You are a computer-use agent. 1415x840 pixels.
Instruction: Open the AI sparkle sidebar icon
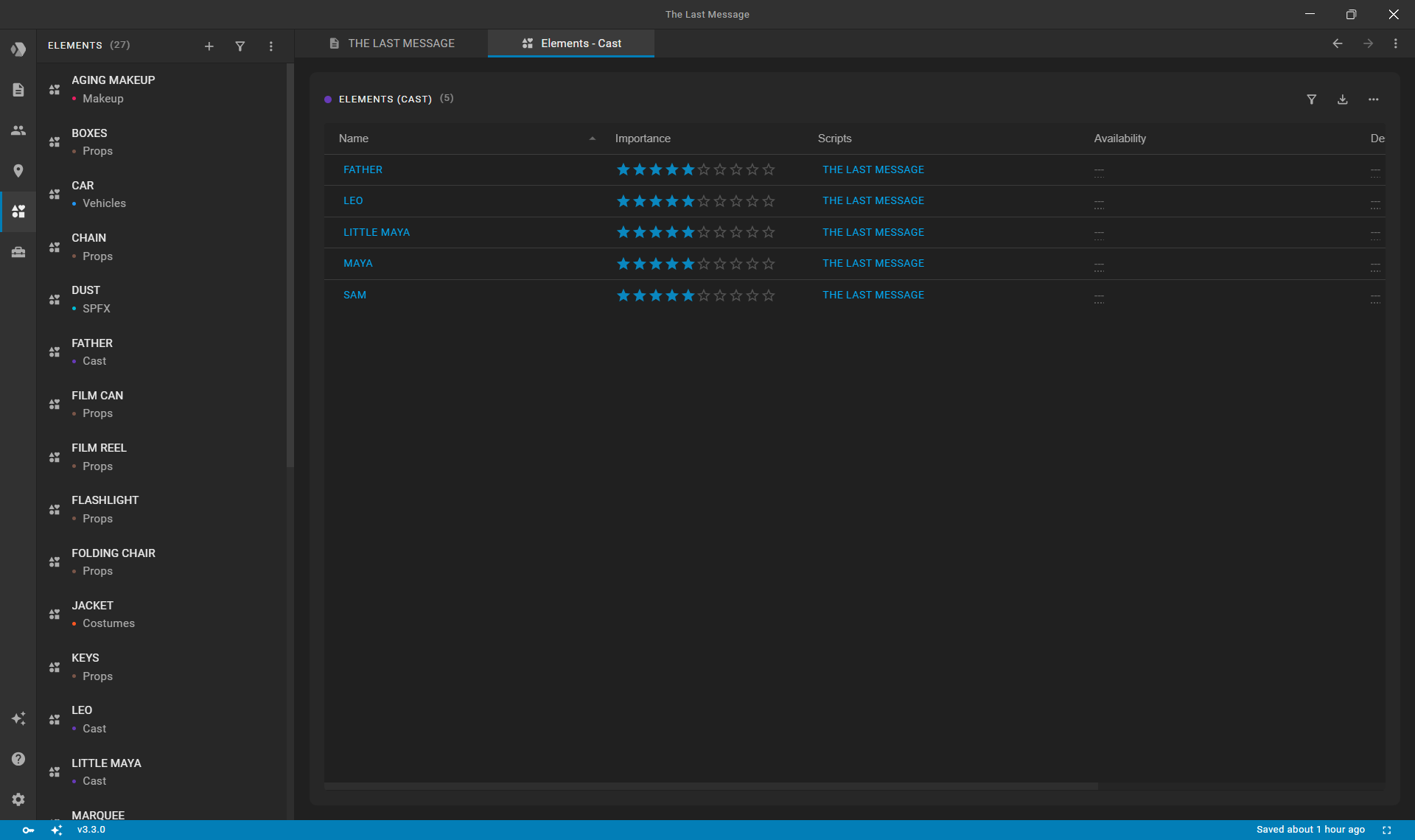coord(18,718)
